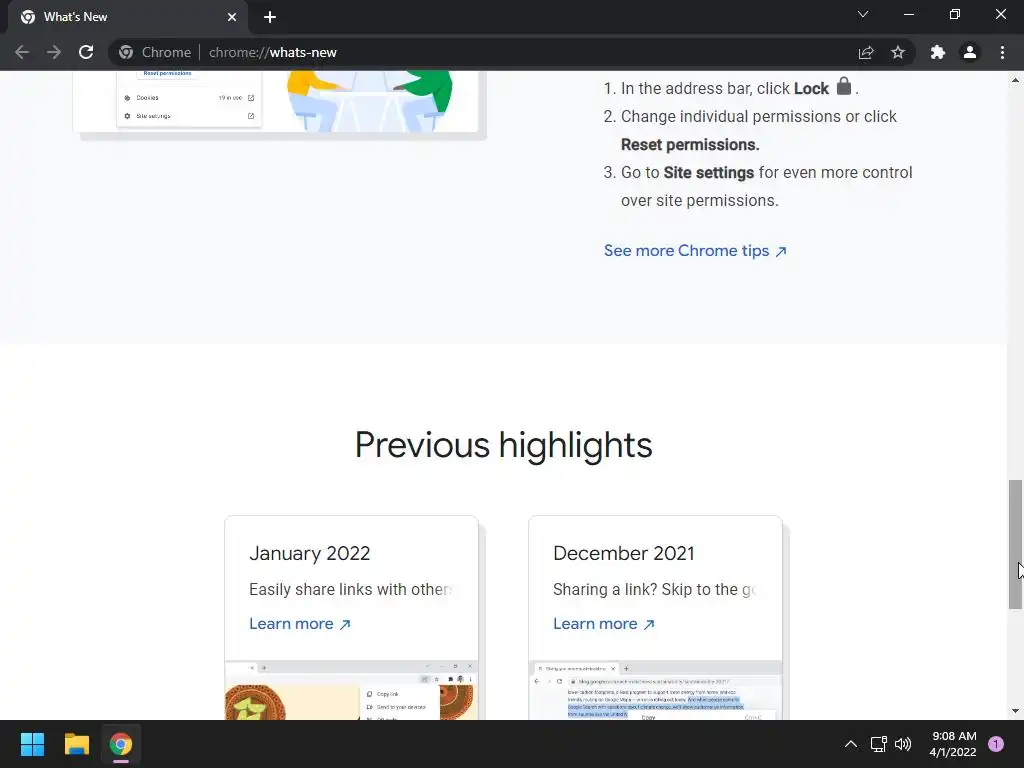Open the volume speaker tray icon
This screenshot has width=1024, height=768.
903,744
